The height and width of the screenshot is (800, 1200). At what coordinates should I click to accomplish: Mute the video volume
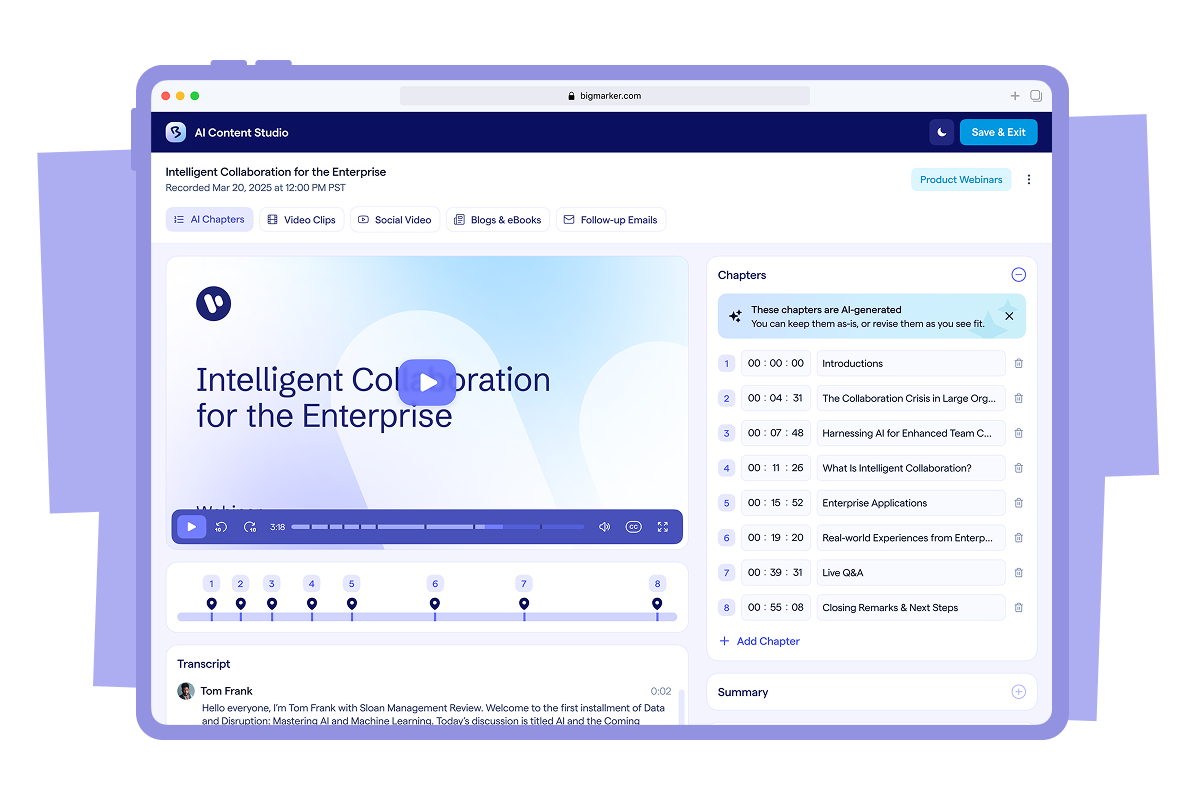click(x=604, y=527)
